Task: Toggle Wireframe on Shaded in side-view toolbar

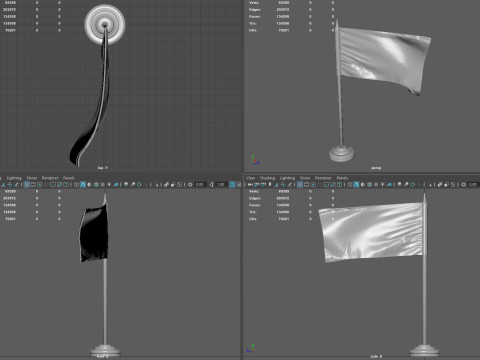Action: coord(369,184)
